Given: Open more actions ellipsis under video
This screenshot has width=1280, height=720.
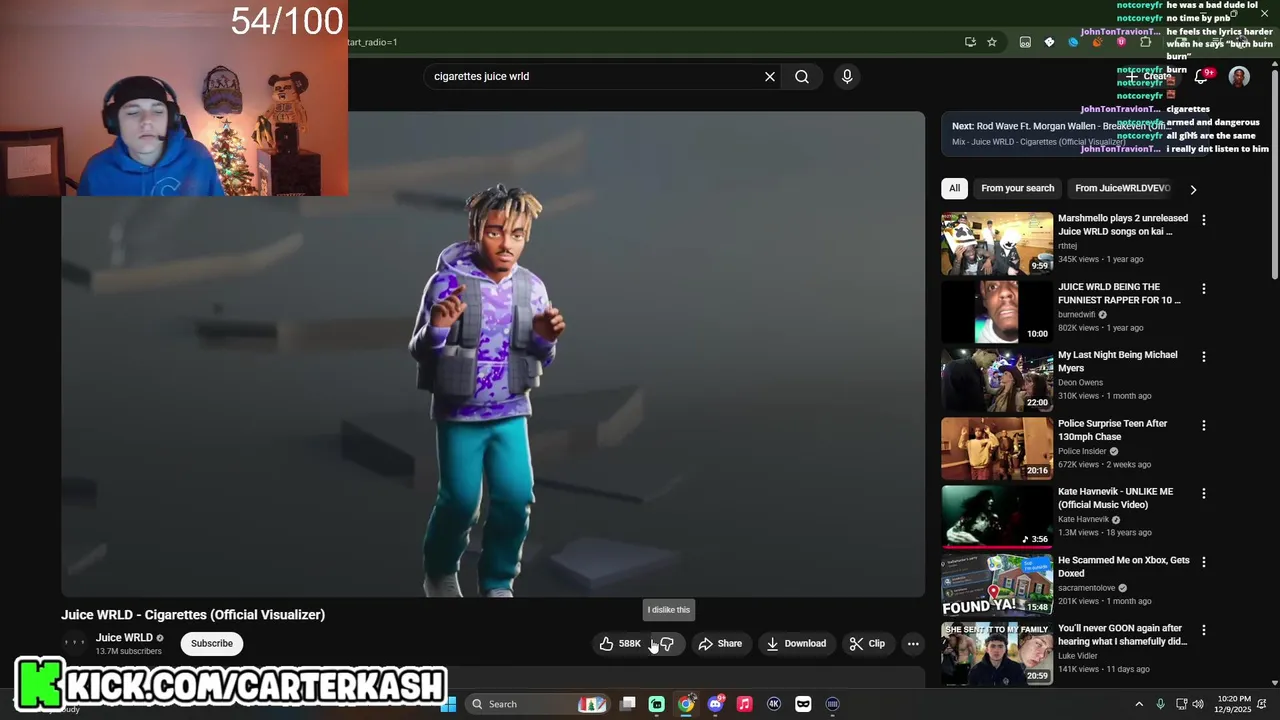Looking at the screenshot, I should coord(913,644).
